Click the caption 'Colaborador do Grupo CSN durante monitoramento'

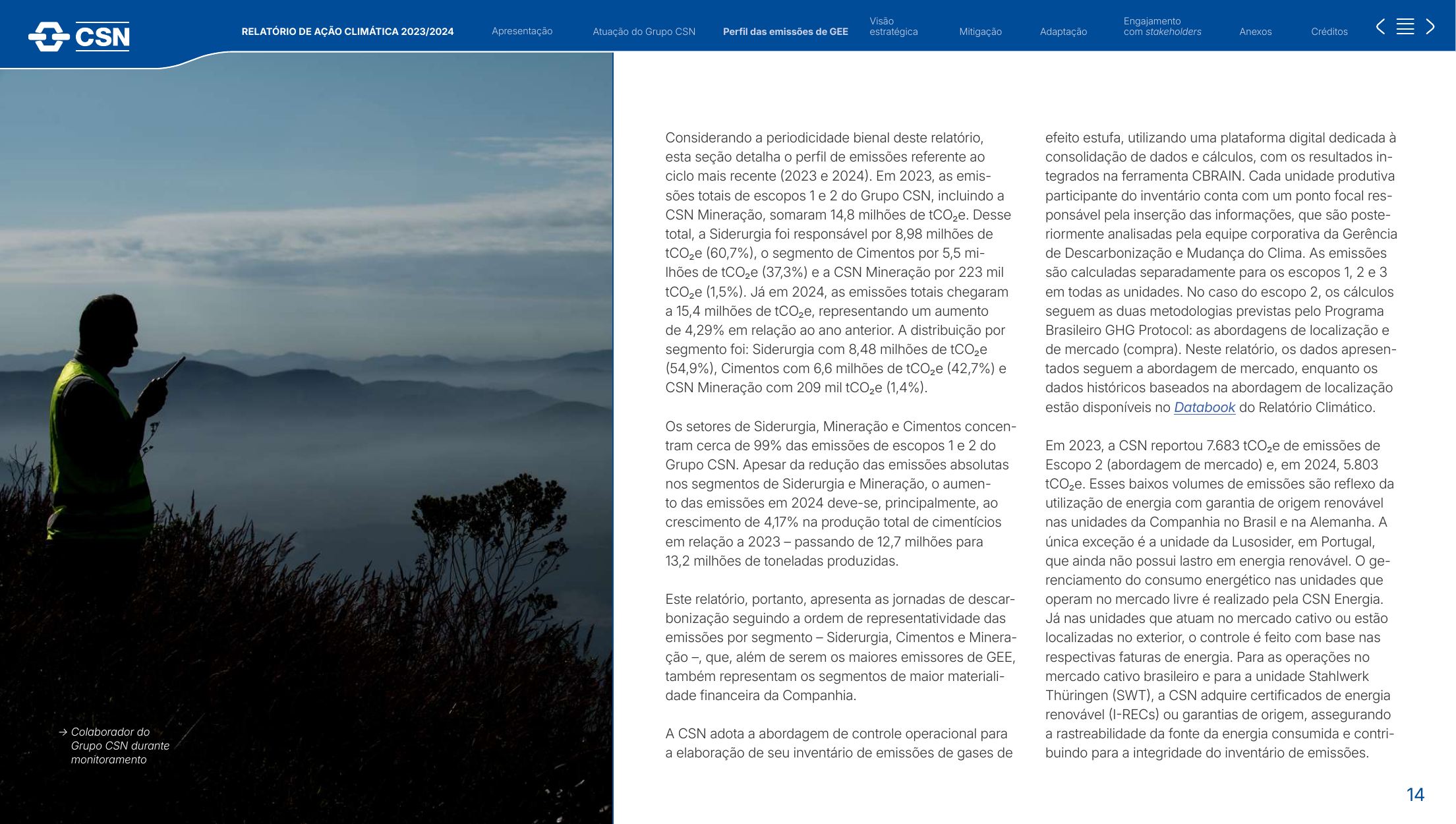115,746
